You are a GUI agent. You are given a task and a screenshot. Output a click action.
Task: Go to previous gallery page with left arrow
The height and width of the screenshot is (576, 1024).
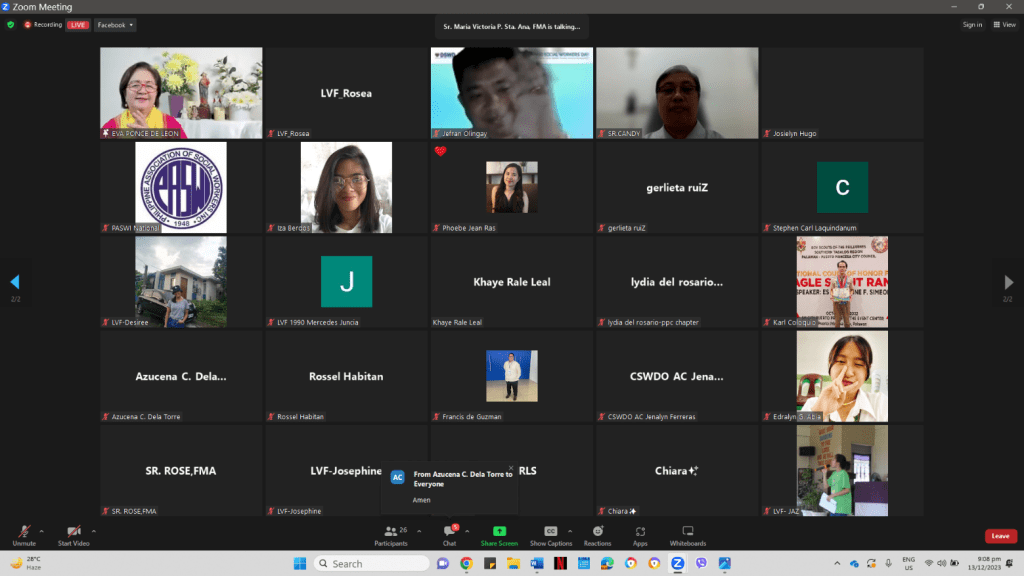(x=14, y=282)
